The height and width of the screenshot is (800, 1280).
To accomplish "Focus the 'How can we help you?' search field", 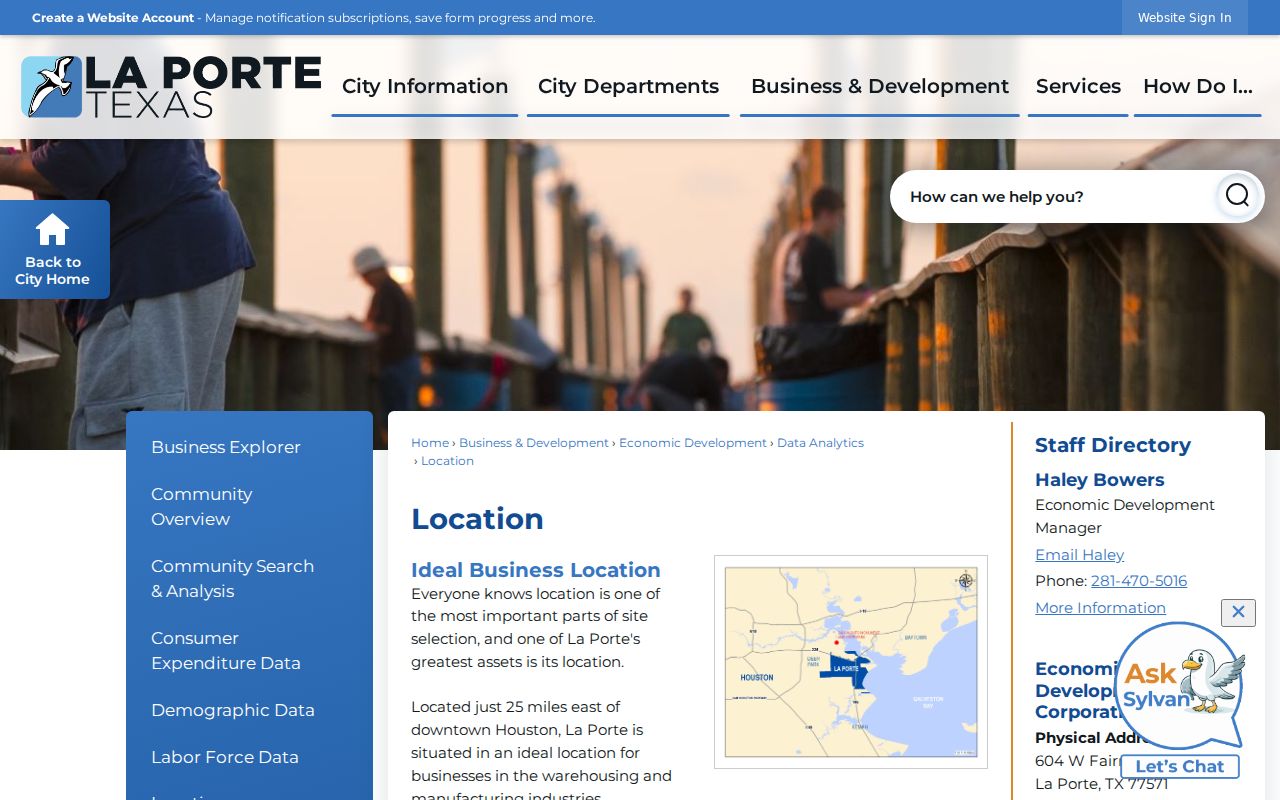I will [1050, 196].
